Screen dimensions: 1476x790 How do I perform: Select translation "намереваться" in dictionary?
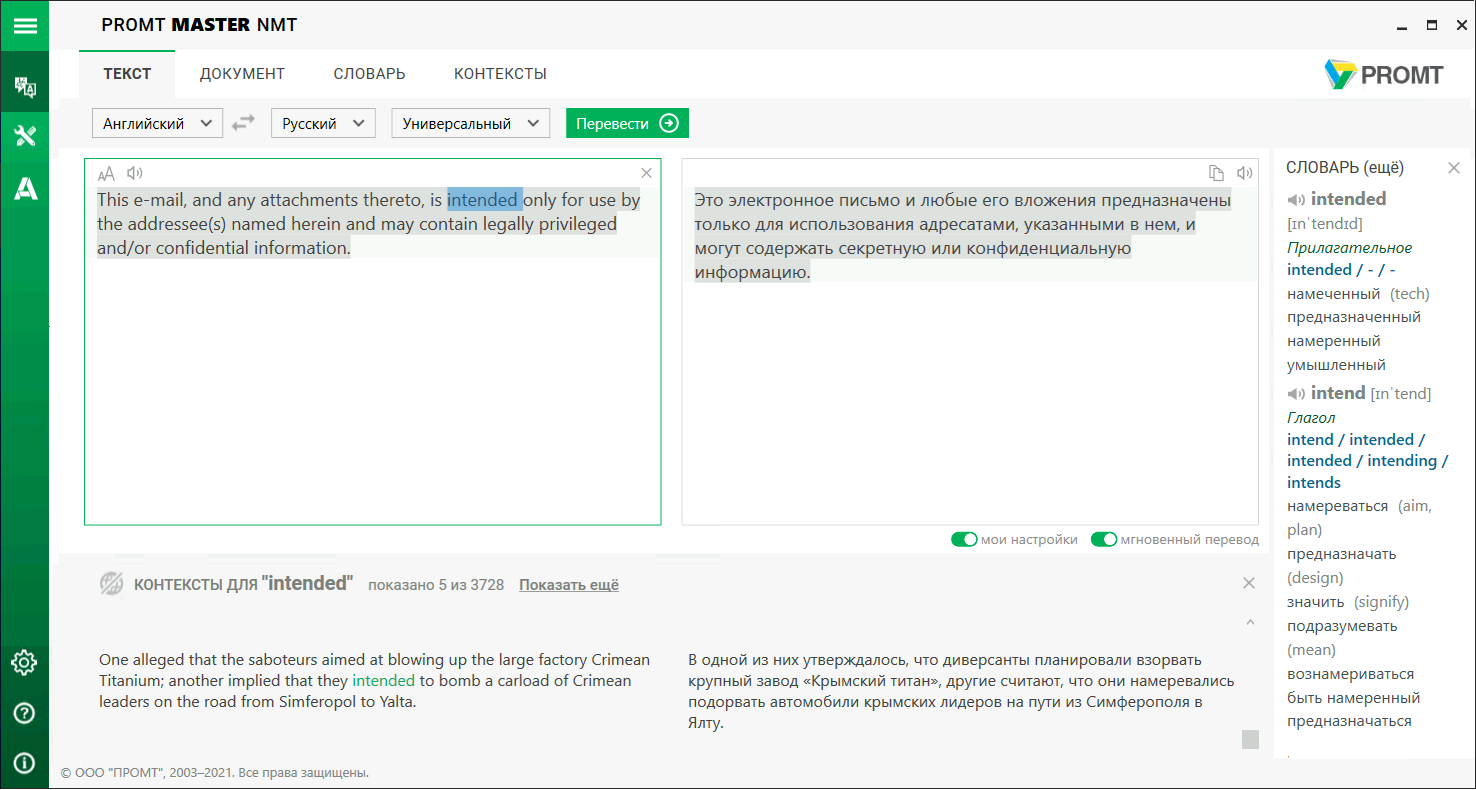pos(1337,506)
